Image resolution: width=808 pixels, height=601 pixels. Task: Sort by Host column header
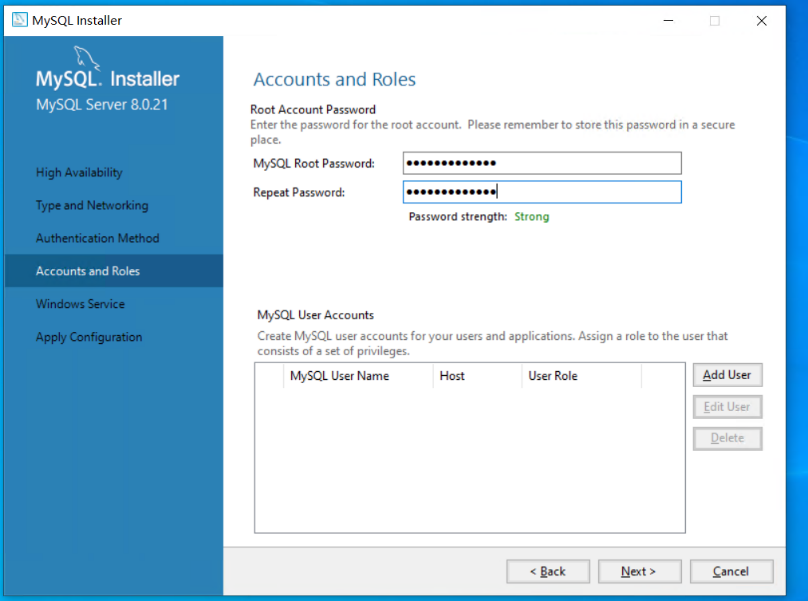477,376
